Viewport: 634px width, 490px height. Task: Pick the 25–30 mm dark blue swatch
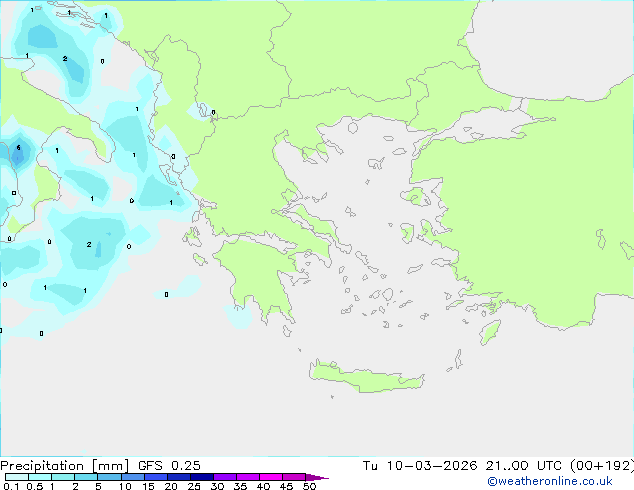(x=201, y=477)
